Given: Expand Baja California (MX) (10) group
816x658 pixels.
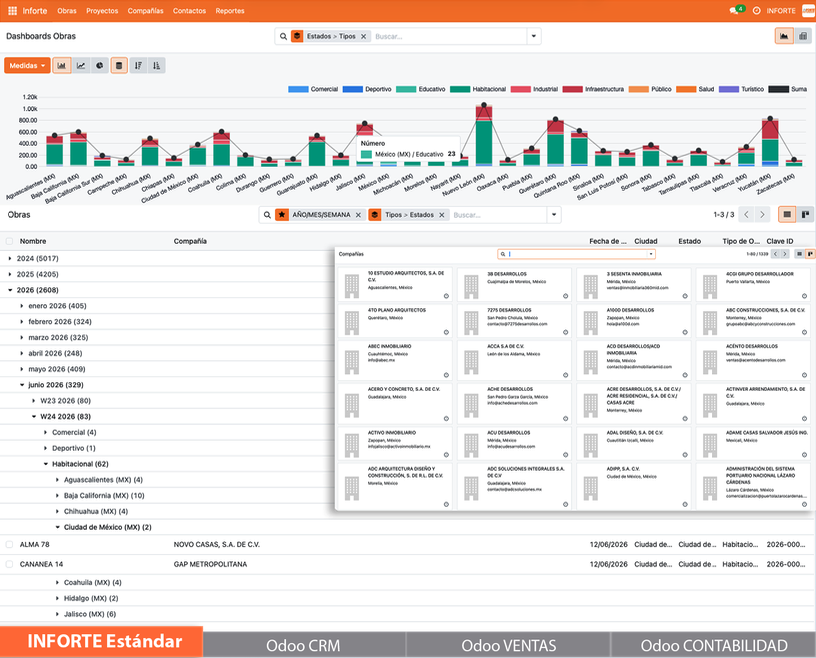Looking at the screenshot, I should tap(104, 496).
